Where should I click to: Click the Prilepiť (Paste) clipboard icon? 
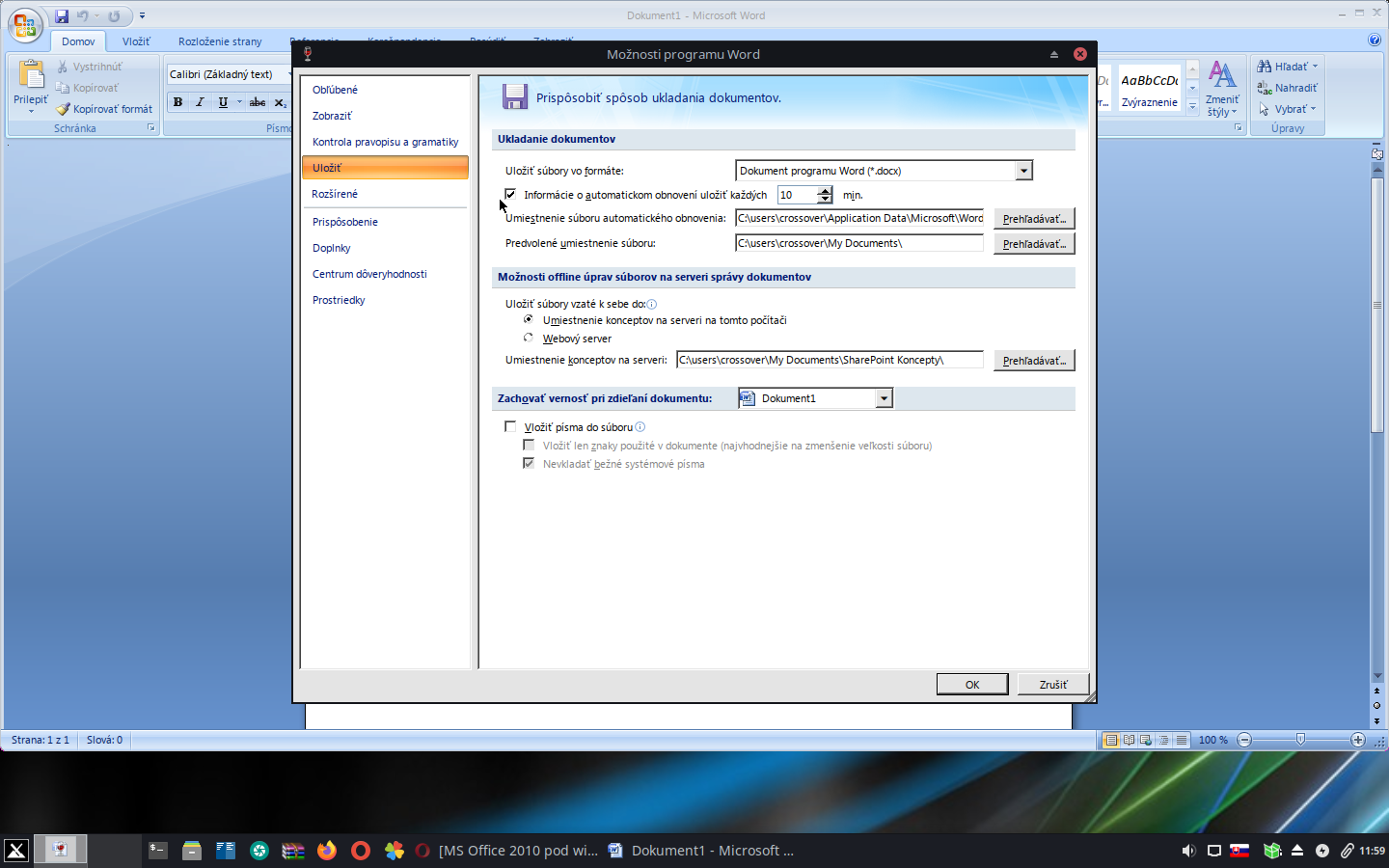click(x=31, y=74)
